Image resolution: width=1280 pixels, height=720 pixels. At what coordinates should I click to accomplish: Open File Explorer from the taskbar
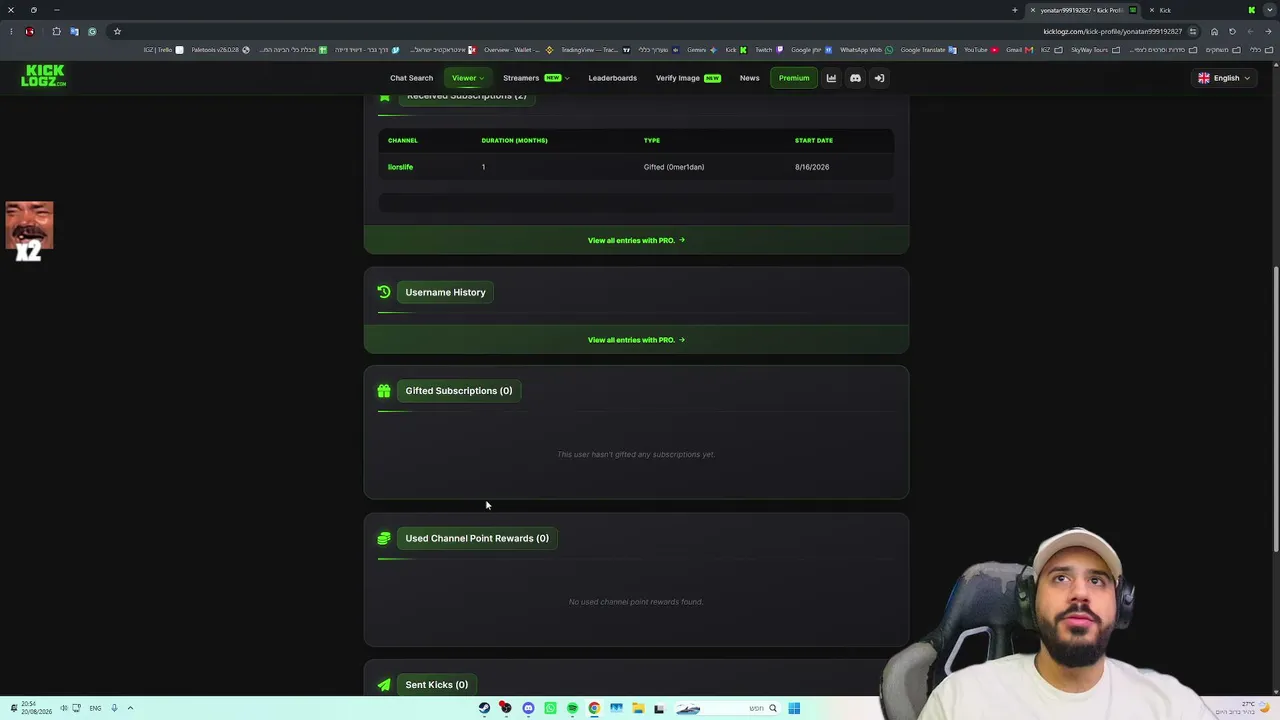638,708
